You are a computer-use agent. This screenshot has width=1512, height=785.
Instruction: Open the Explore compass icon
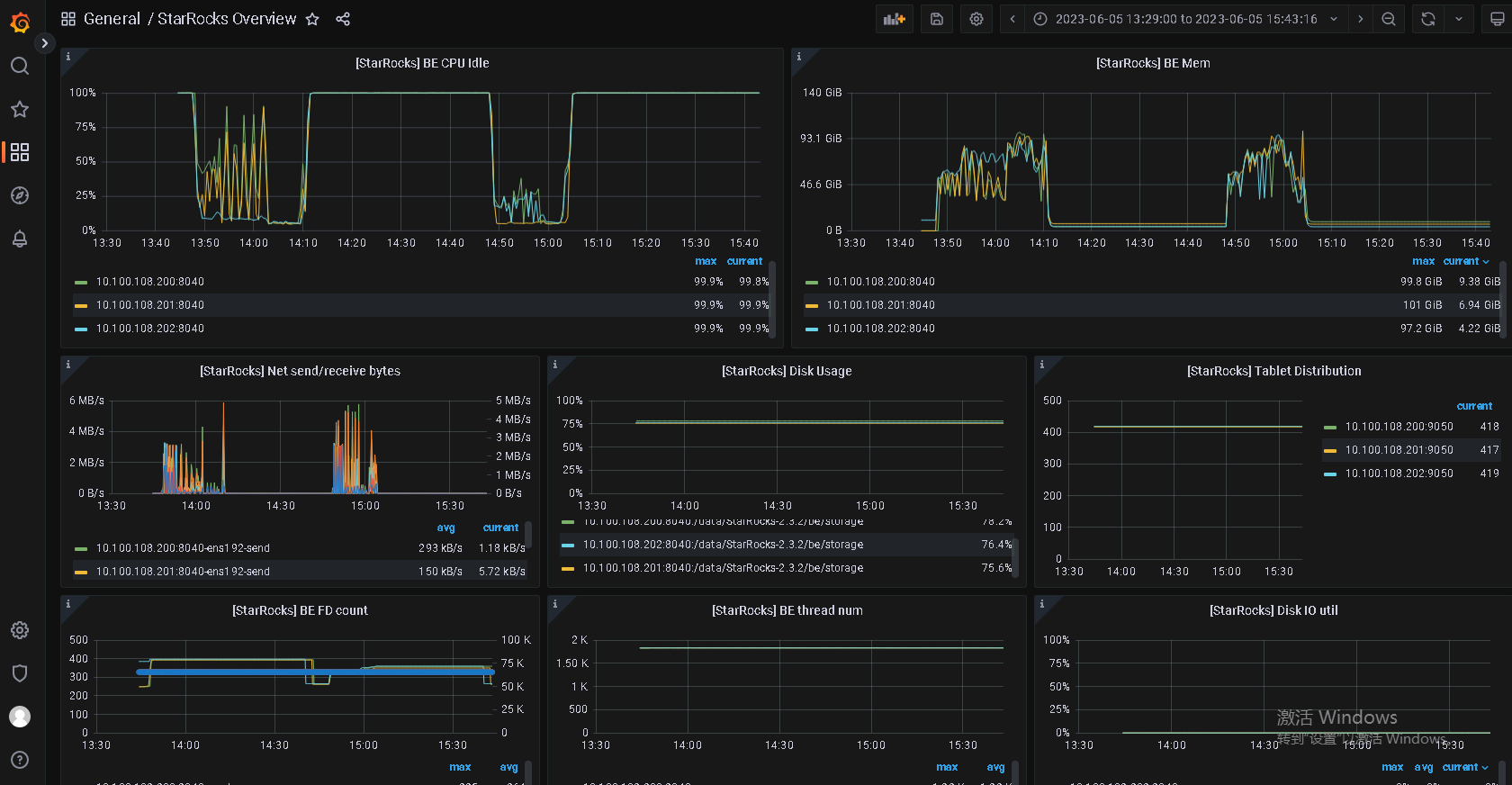point(20,195)
